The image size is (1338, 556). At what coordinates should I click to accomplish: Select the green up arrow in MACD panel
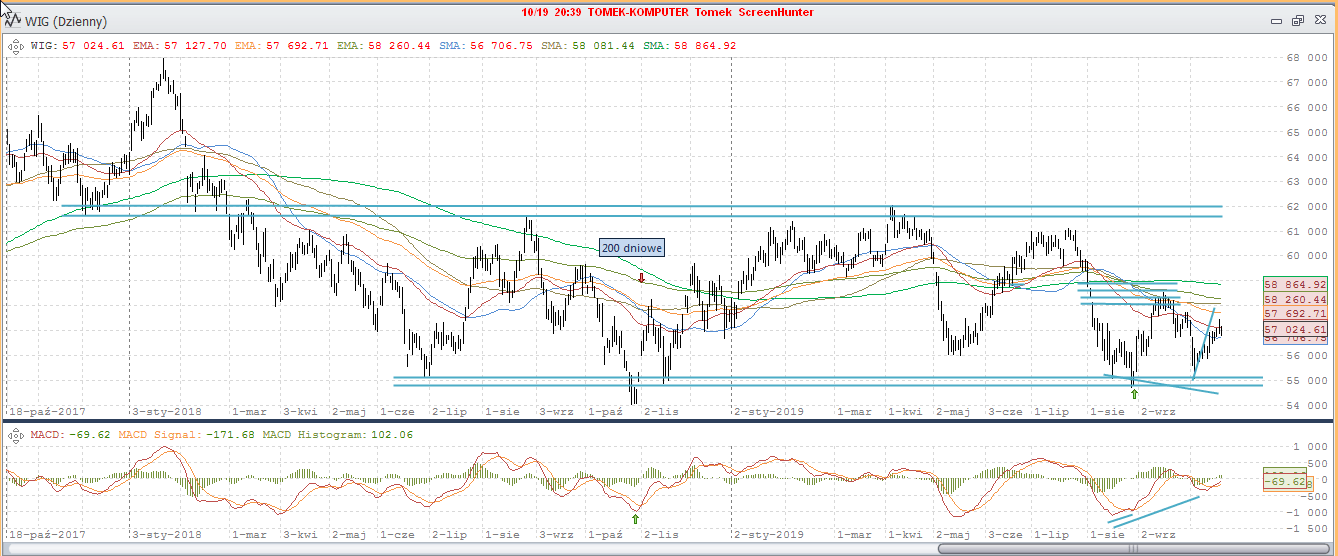[635, 518]
